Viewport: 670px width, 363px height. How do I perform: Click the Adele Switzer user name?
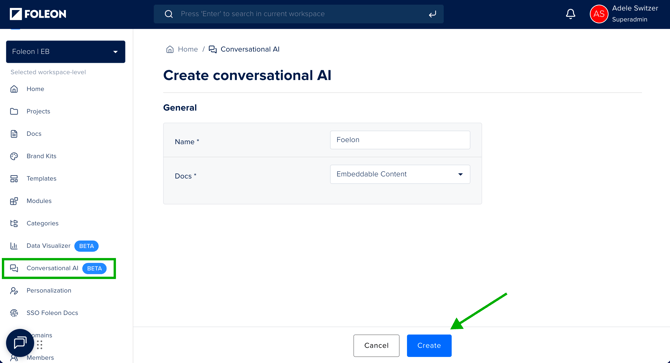tap(635, 8)
